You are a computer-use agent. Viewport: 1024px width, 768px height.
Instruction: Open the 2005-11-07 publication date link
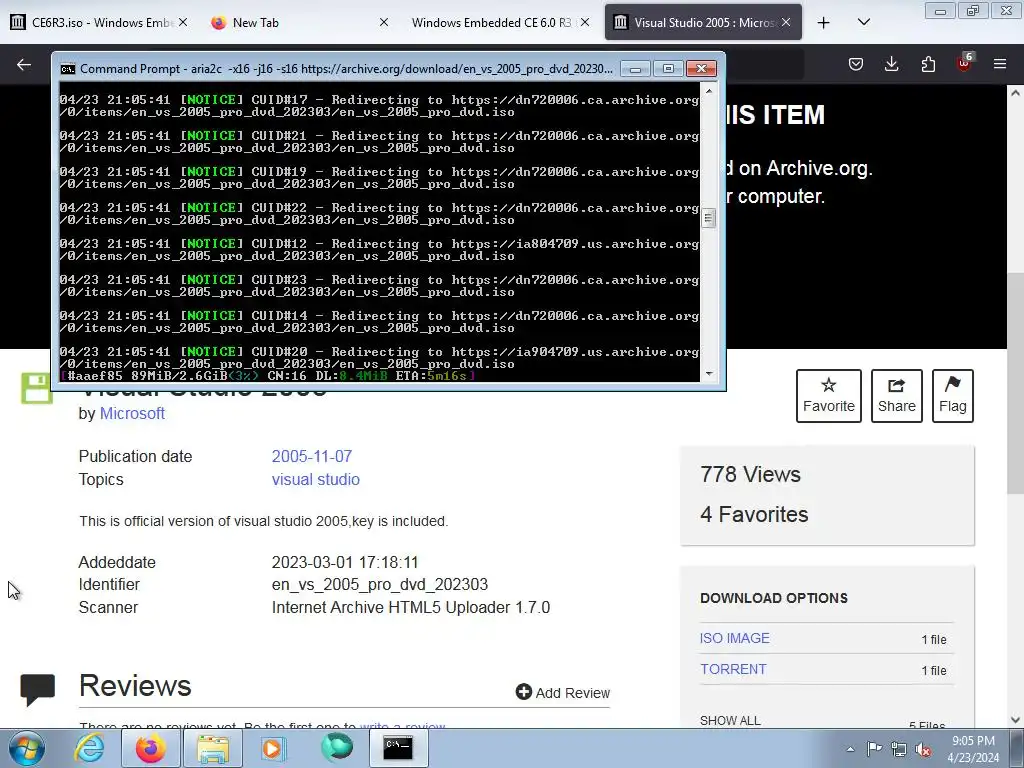click(312, 456)
